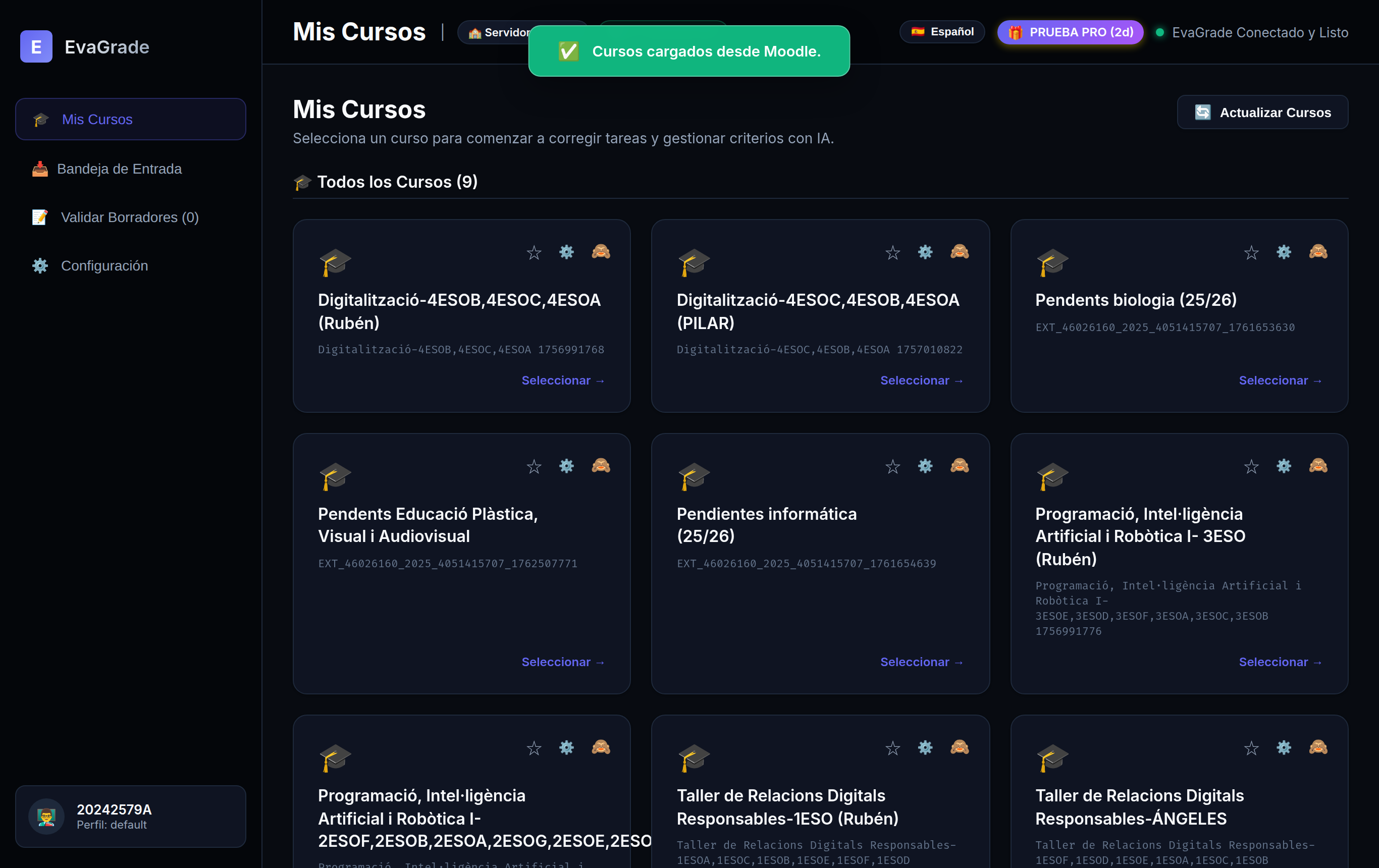This screenshot has width=1379, height=868.
Task: Open the Servidor selector in the header
Action: pyautogui.click(x=494, y=33)
